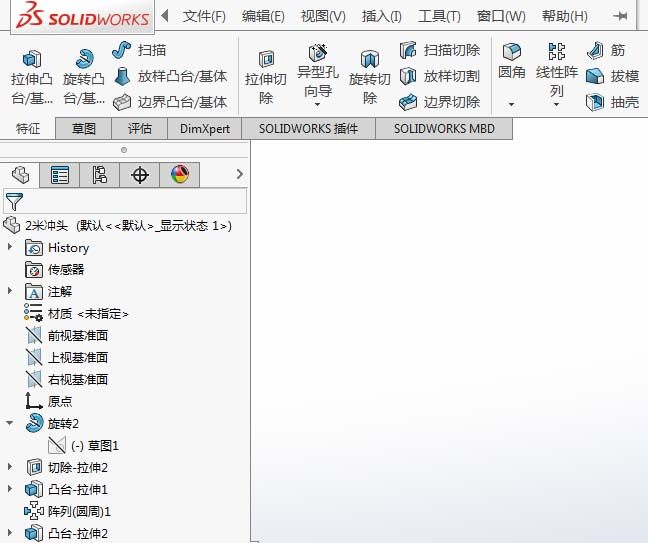Viewport: 648px width, 543px height.
Task: Switch to the DimXpert ribbon tab
Action: click(x=205, y=129)
